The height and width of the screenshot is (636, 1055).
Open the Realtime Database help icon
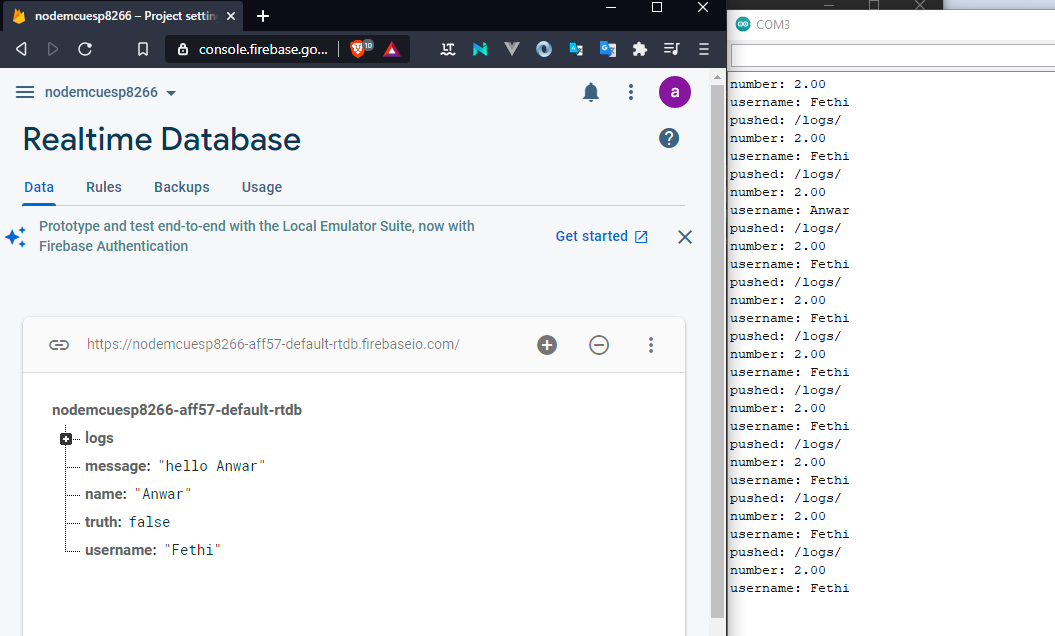pos(669,139)
